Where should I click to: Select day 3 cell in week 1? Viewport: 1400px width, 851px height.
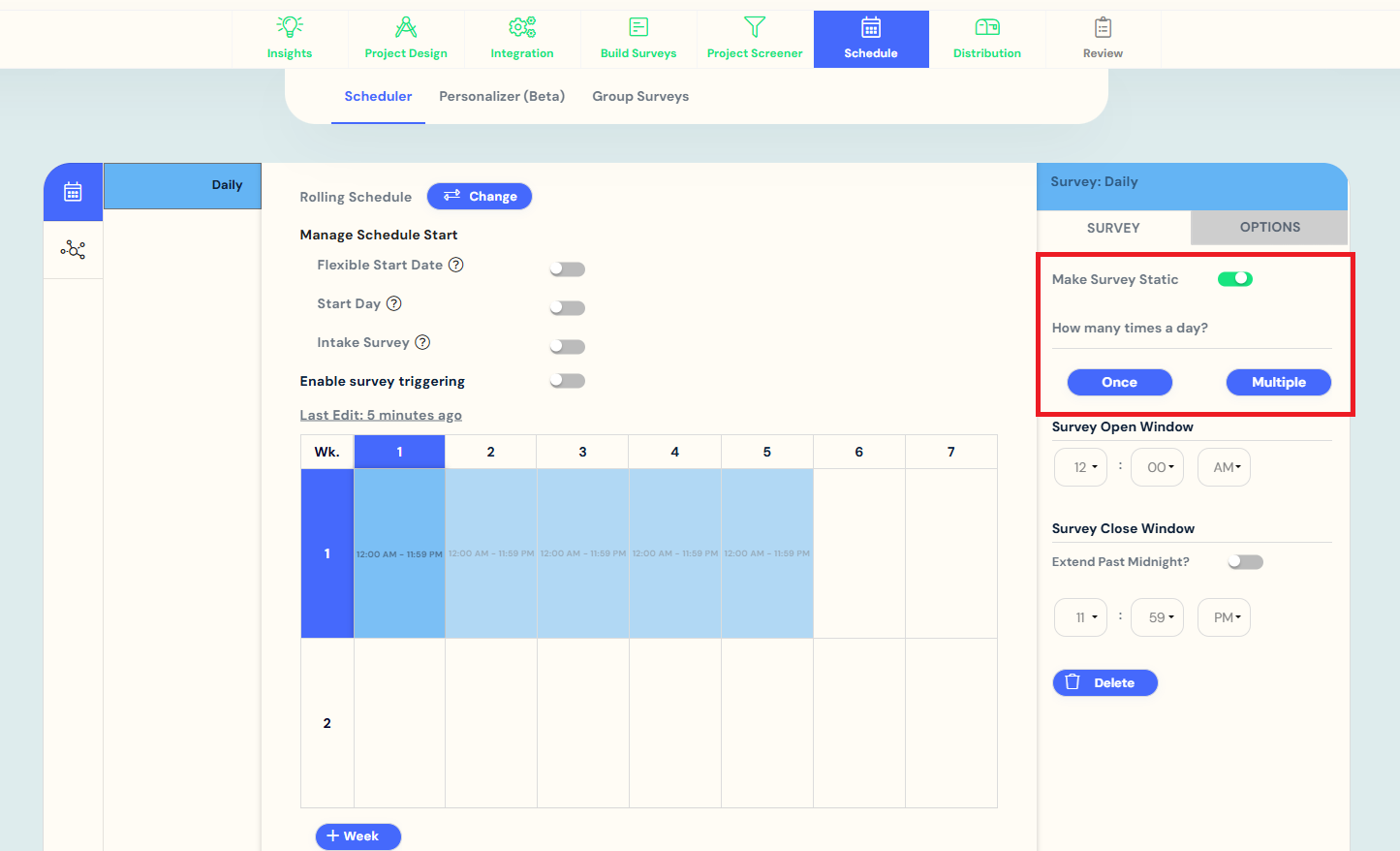pyautogui.click(x=582, y=553)
